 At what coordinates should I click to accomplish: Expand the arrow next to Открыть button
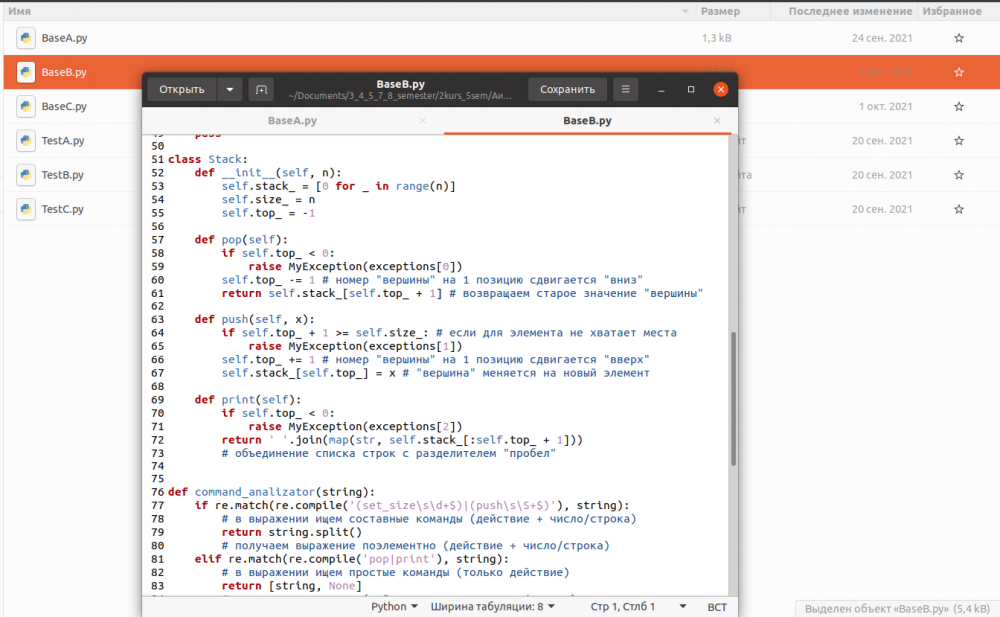point(229,89)
